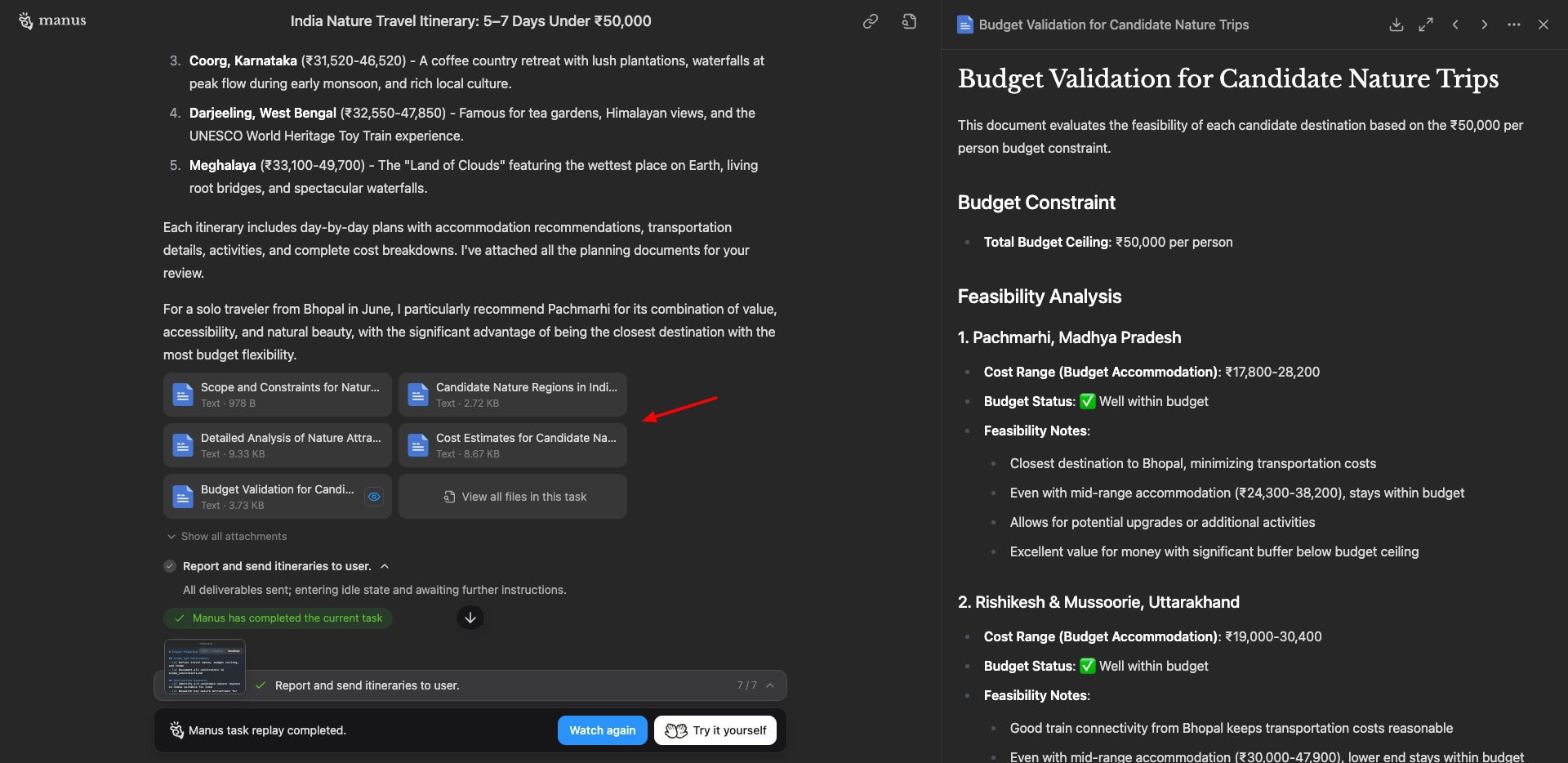Toggle eye preview on Budget Validation file
Viewport: 1568px width, 763px height.
(x=374, y=497)
